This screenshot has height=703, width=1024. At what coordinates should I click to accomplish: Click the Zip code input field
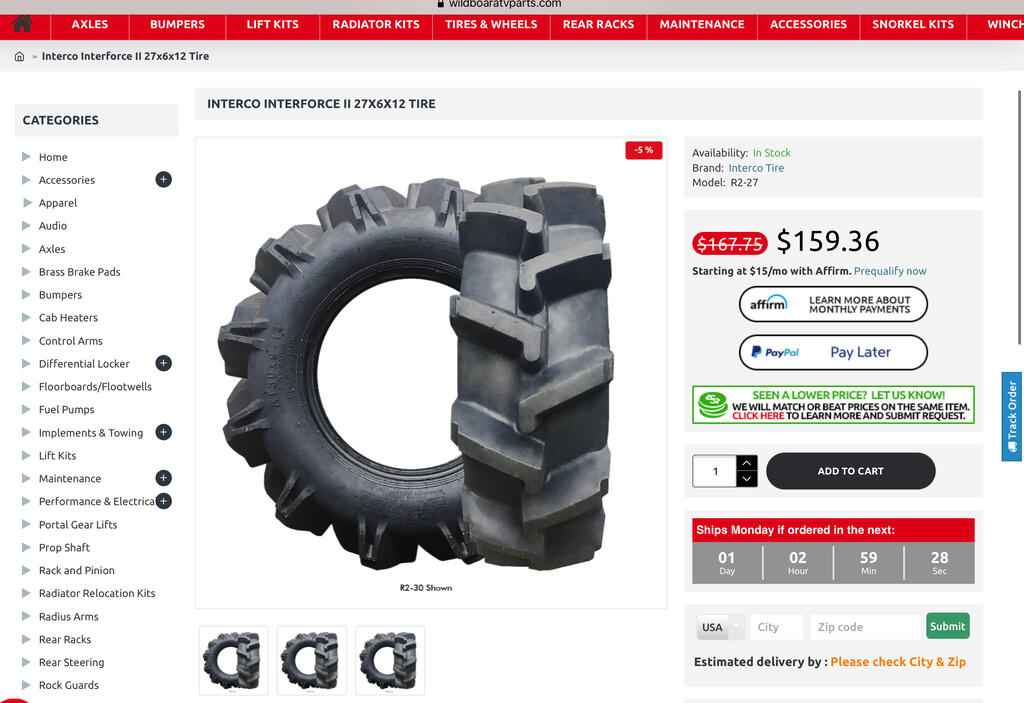pyautogui.click(x=865, y=627)
